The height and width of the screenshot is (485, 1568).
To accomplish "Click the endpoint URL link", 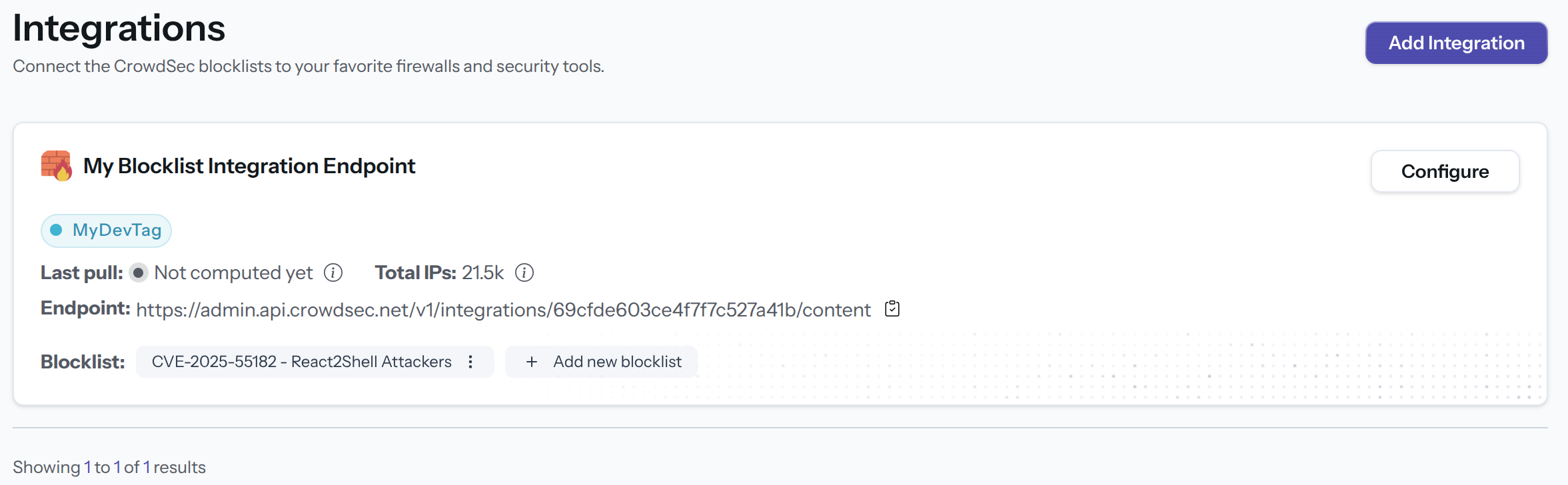I will click(502, 308).
